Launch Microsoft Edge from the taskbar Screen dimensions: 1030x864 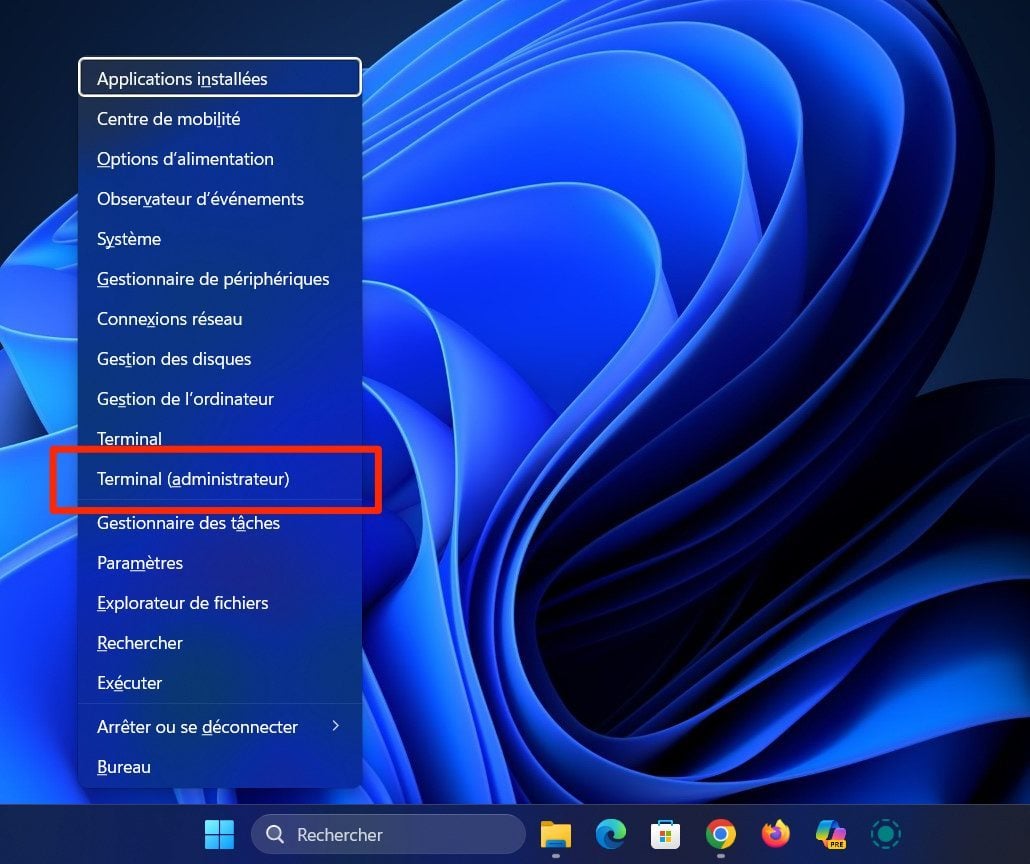[x=610, y=834]
